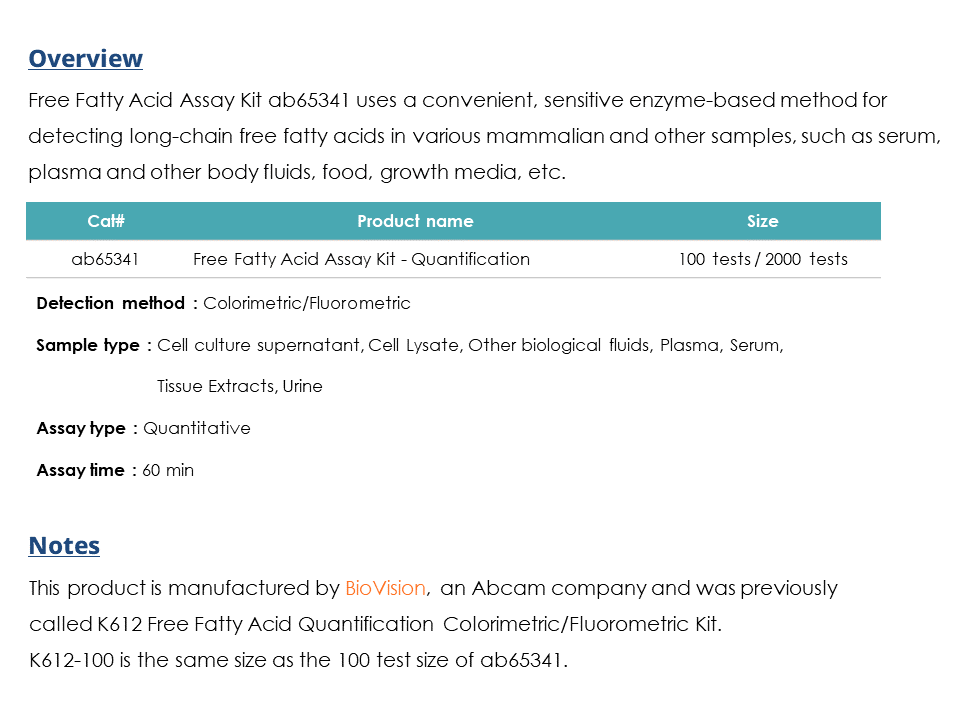Screen dimensions: 960x720
Task: Click the Assay type label
Action: click(x=81, y=428)
